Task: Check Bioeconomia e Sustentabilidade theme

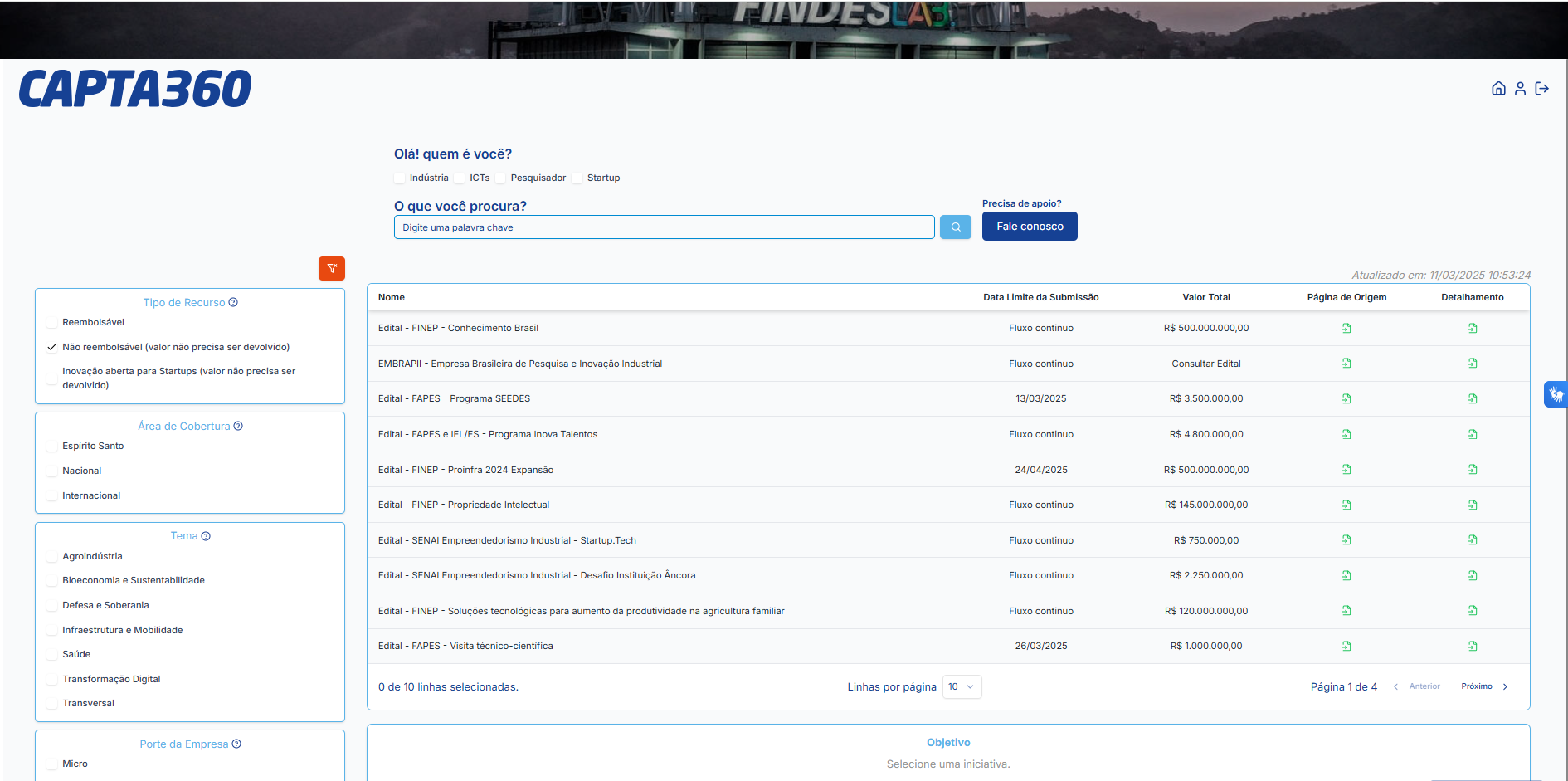Action: pyautogui.click(x=52, y=580)
